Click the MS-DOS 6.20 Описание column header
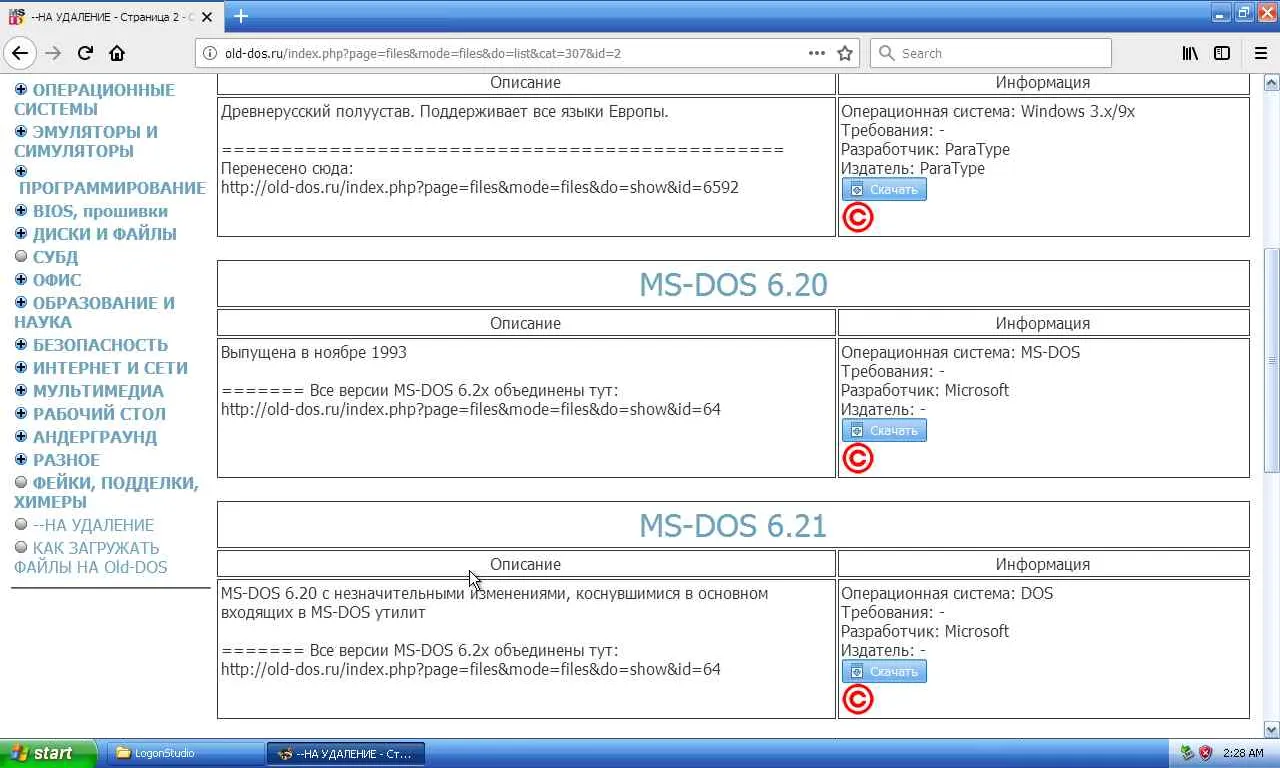 (x=526, y=323)
